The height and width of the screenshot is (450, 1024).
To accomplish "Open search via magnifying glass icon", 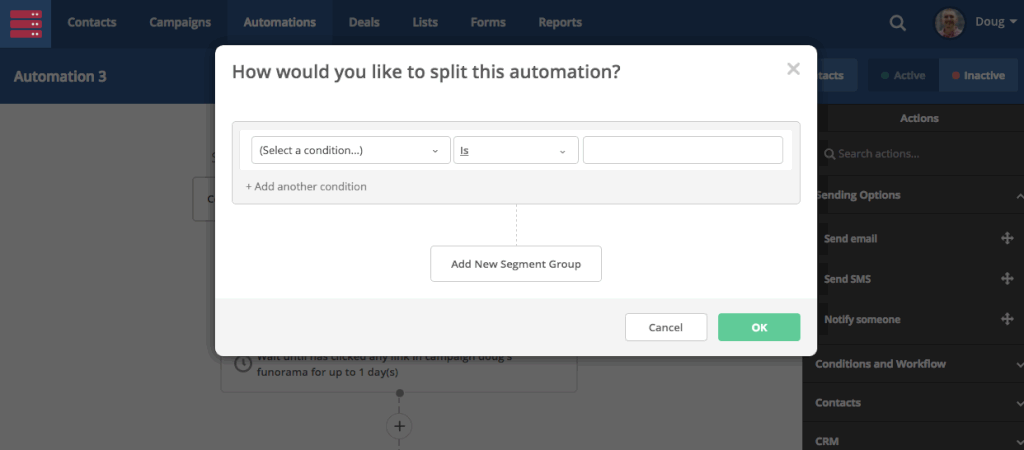I will pos(897,23).
